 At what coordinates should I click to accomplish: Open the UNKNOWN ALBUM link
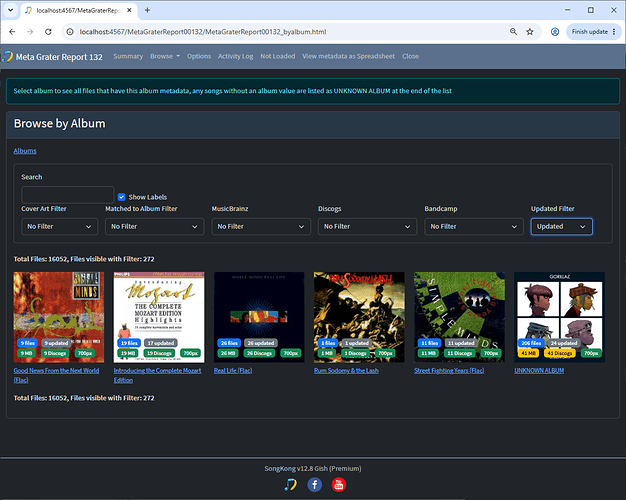coord(539,371)
